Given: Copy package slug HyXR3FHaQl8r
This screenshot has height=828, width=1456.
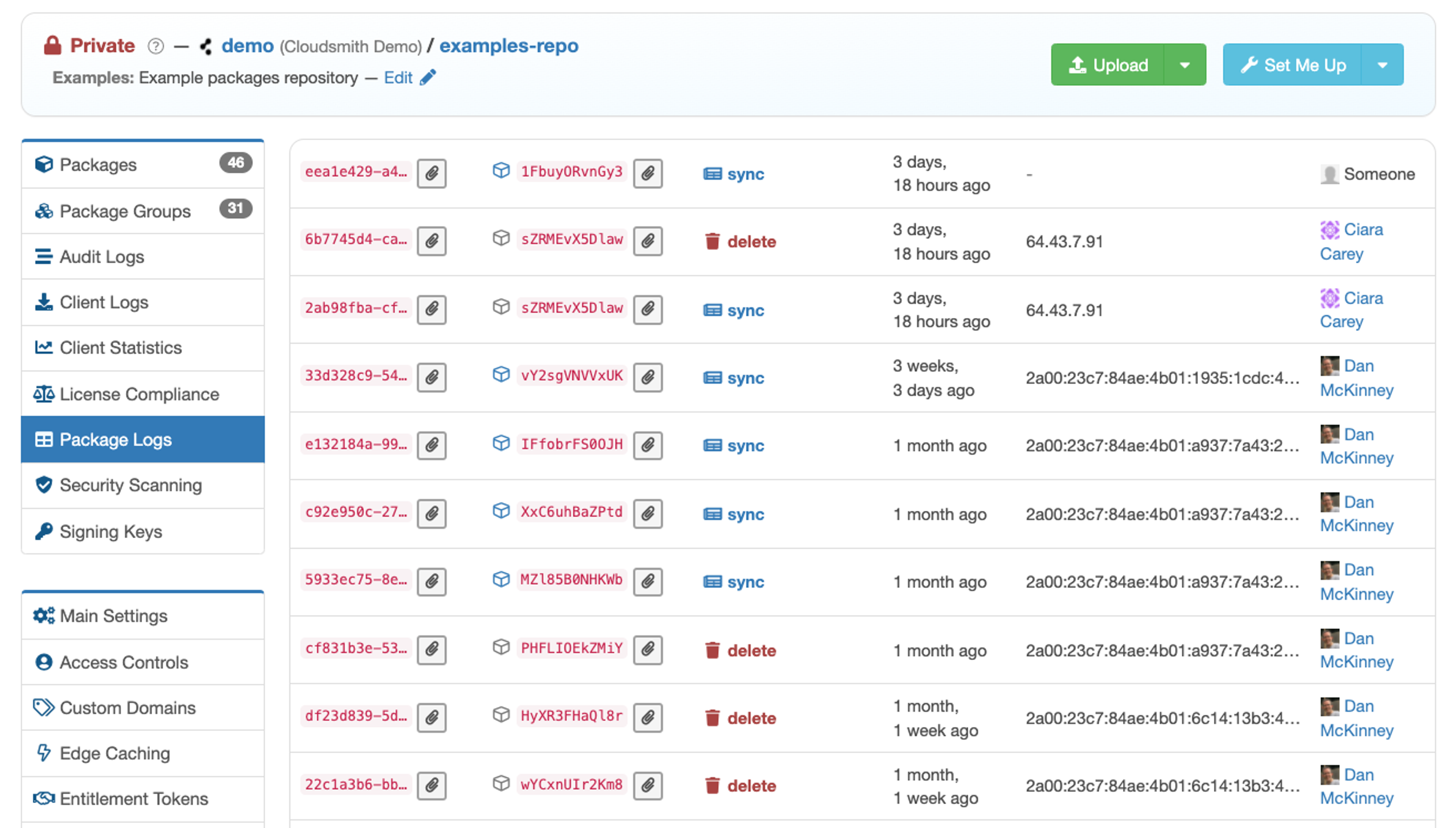Looking at the screenshot, I should pos(648,718).
